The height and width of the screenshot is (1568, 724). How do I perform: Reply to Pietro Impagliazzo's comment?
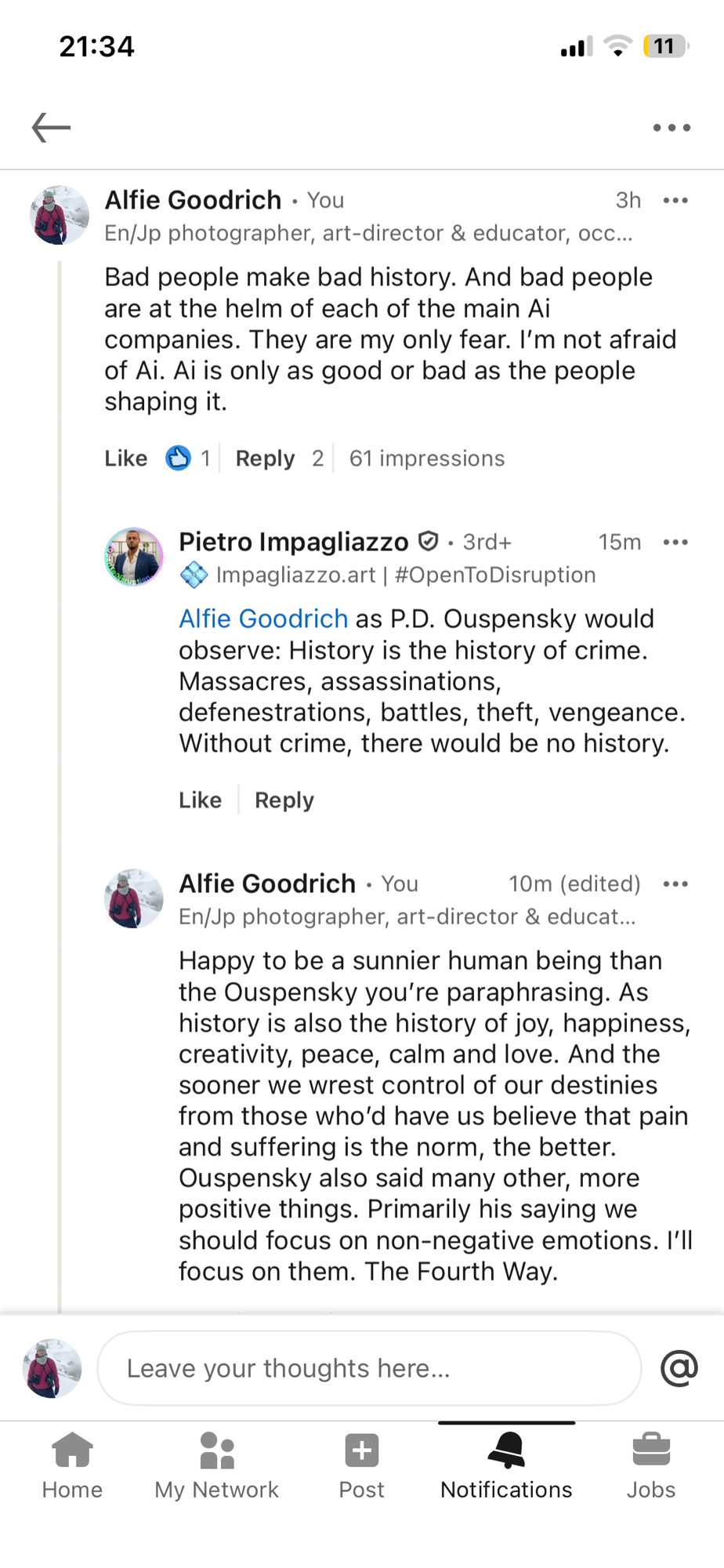[x=284, y=800]
